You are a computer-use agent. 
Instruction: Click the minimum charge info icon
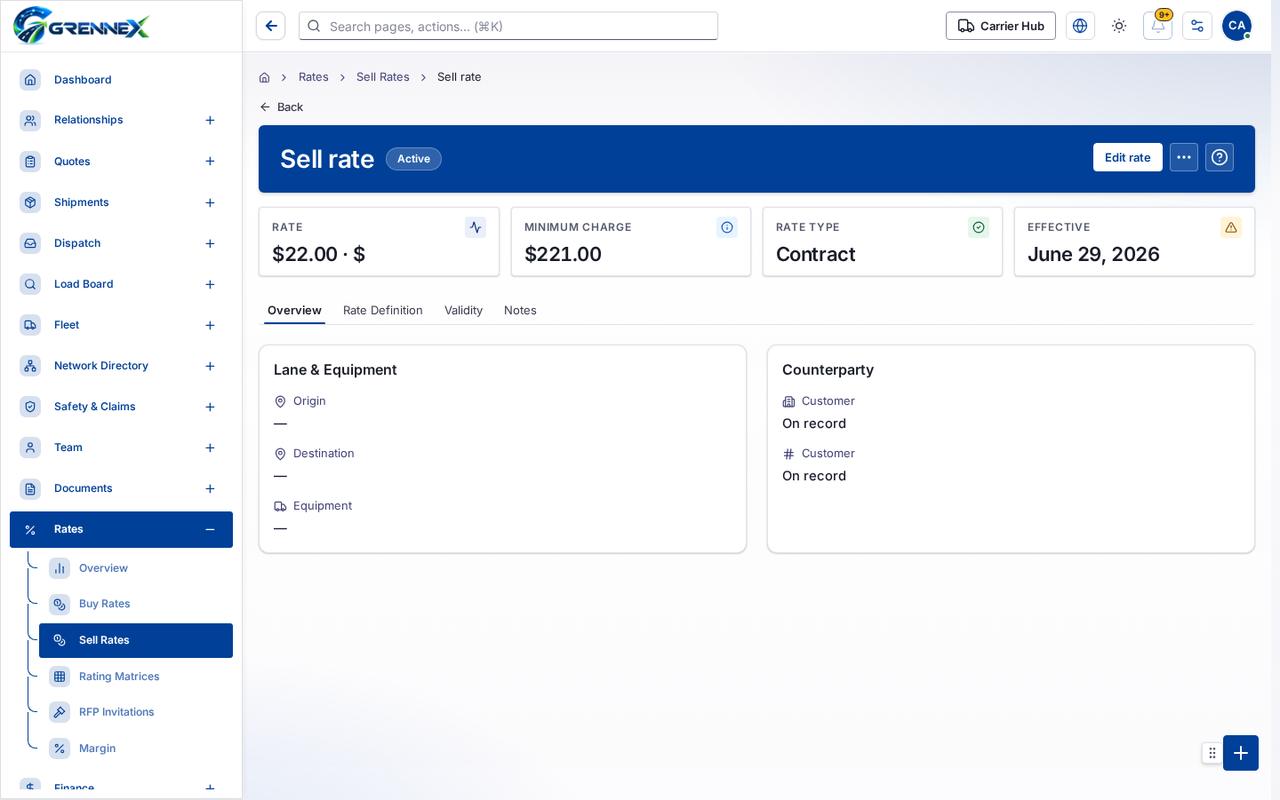(x=727, y=227)
